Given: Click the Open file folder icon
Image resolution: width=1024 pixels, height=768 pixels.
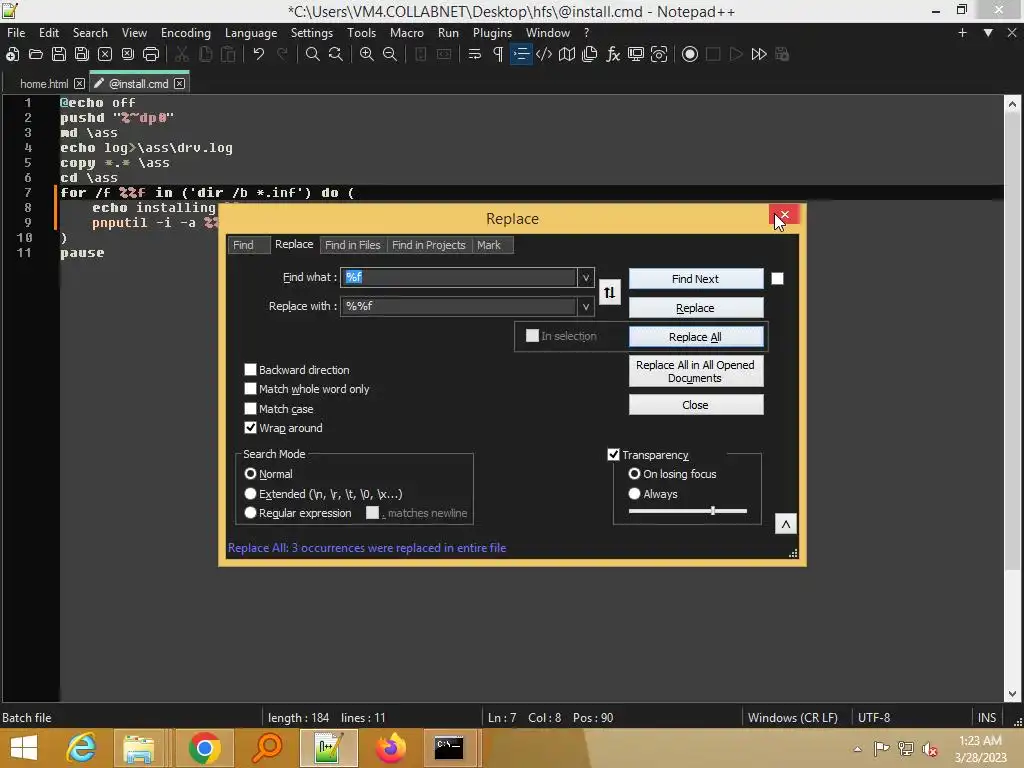Looking at the screenshot, I should (35, 54).
